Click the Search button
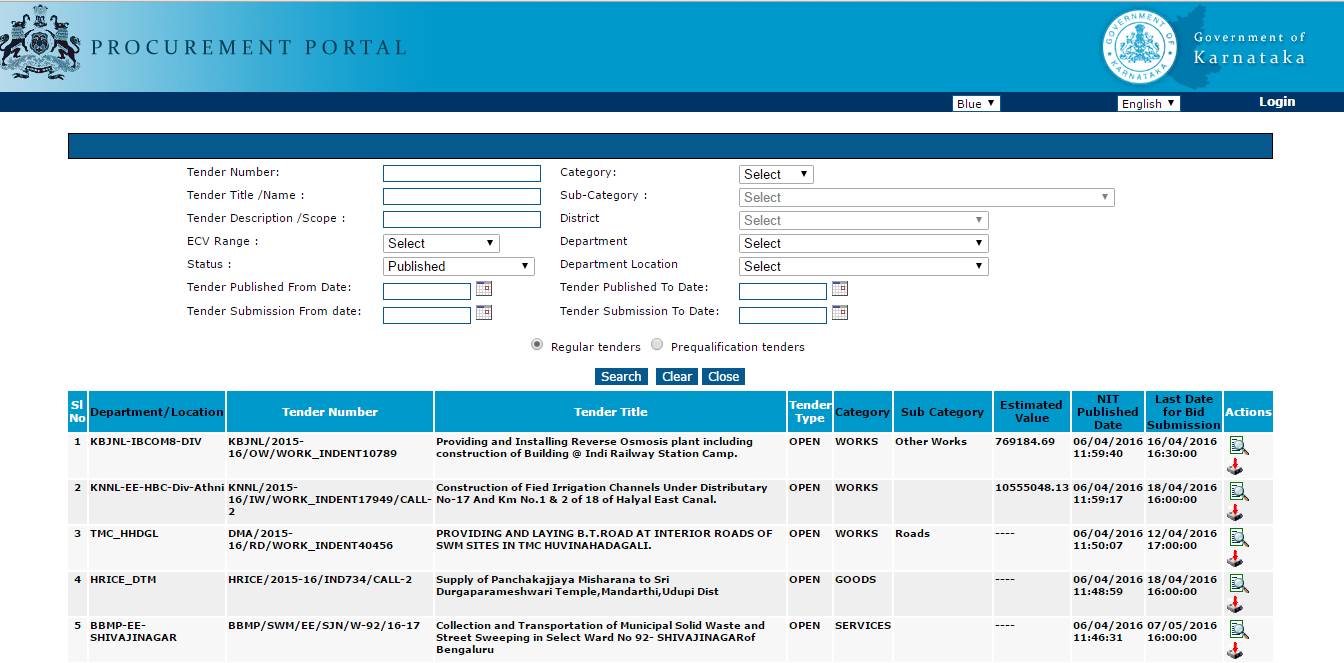The height and width of the screenshot is (663, 1344). tap(620, 376)
